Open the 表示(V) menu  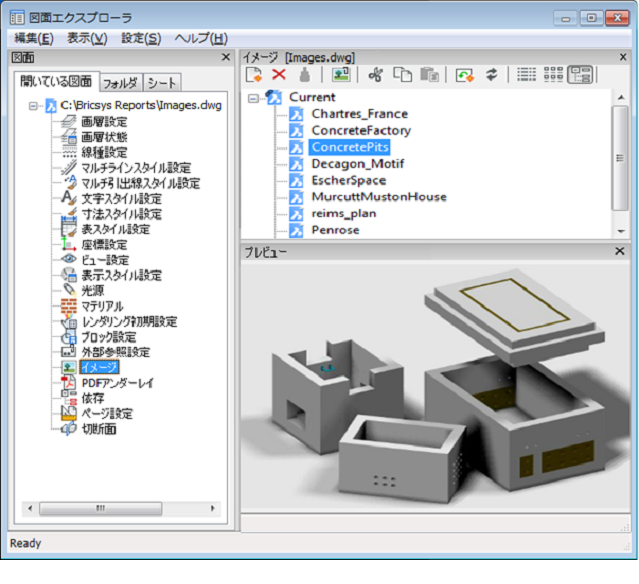pyautogui.click(x=87, y=39)
